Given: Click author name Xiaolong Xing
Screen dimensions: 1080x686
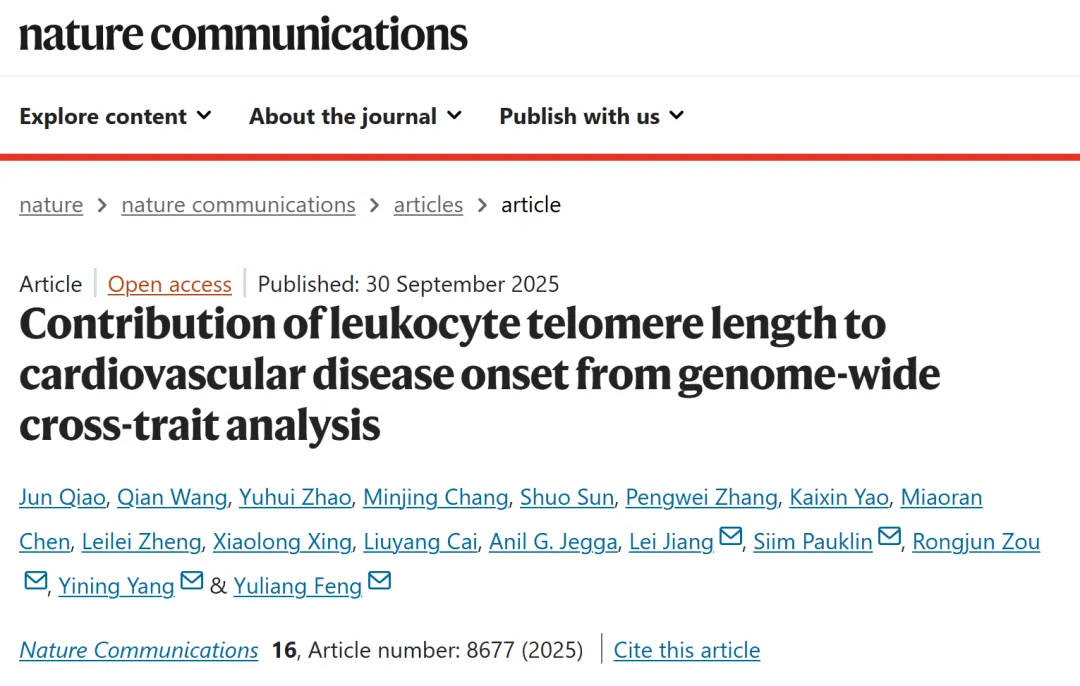Looking at the screenshot, I should (x=282, y=542).
